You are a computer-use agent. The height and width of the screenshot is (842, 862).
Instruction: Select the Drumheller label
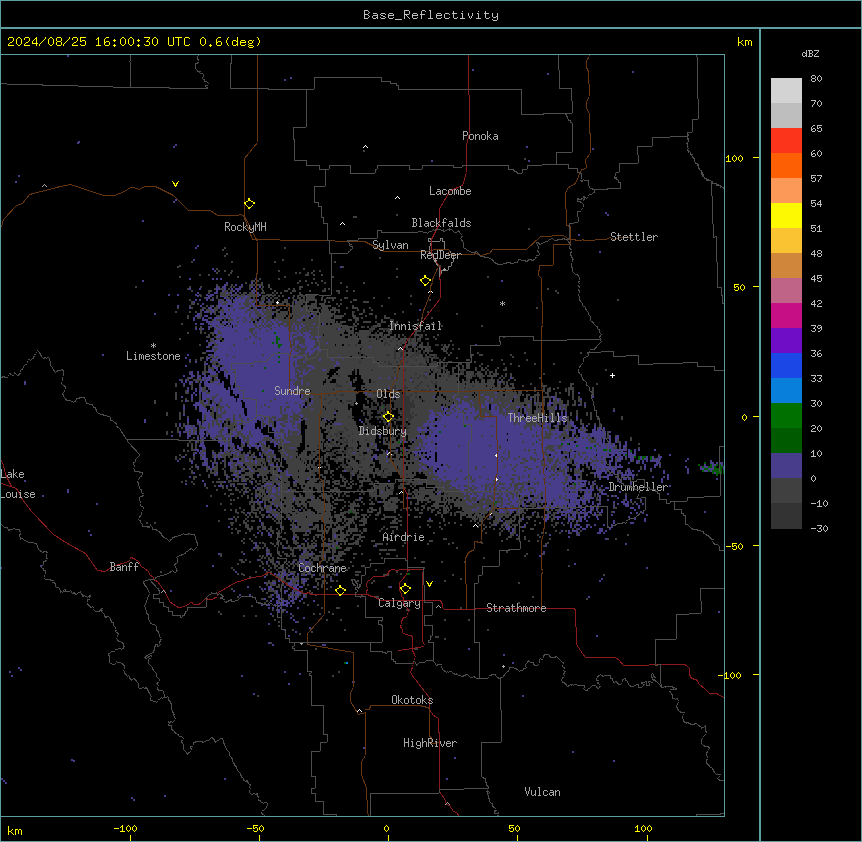638,487
